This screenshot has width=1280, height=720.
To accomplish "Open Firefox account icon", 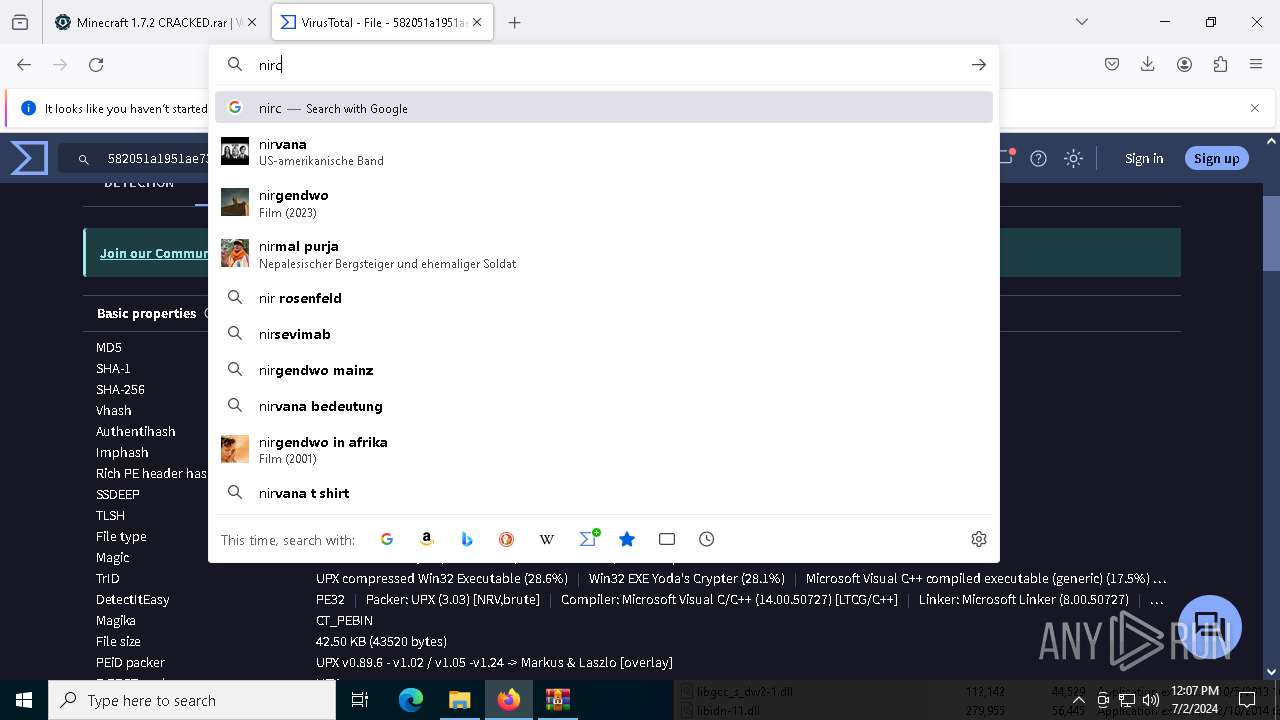I will pyautogui.click(x=1184, y=64).
